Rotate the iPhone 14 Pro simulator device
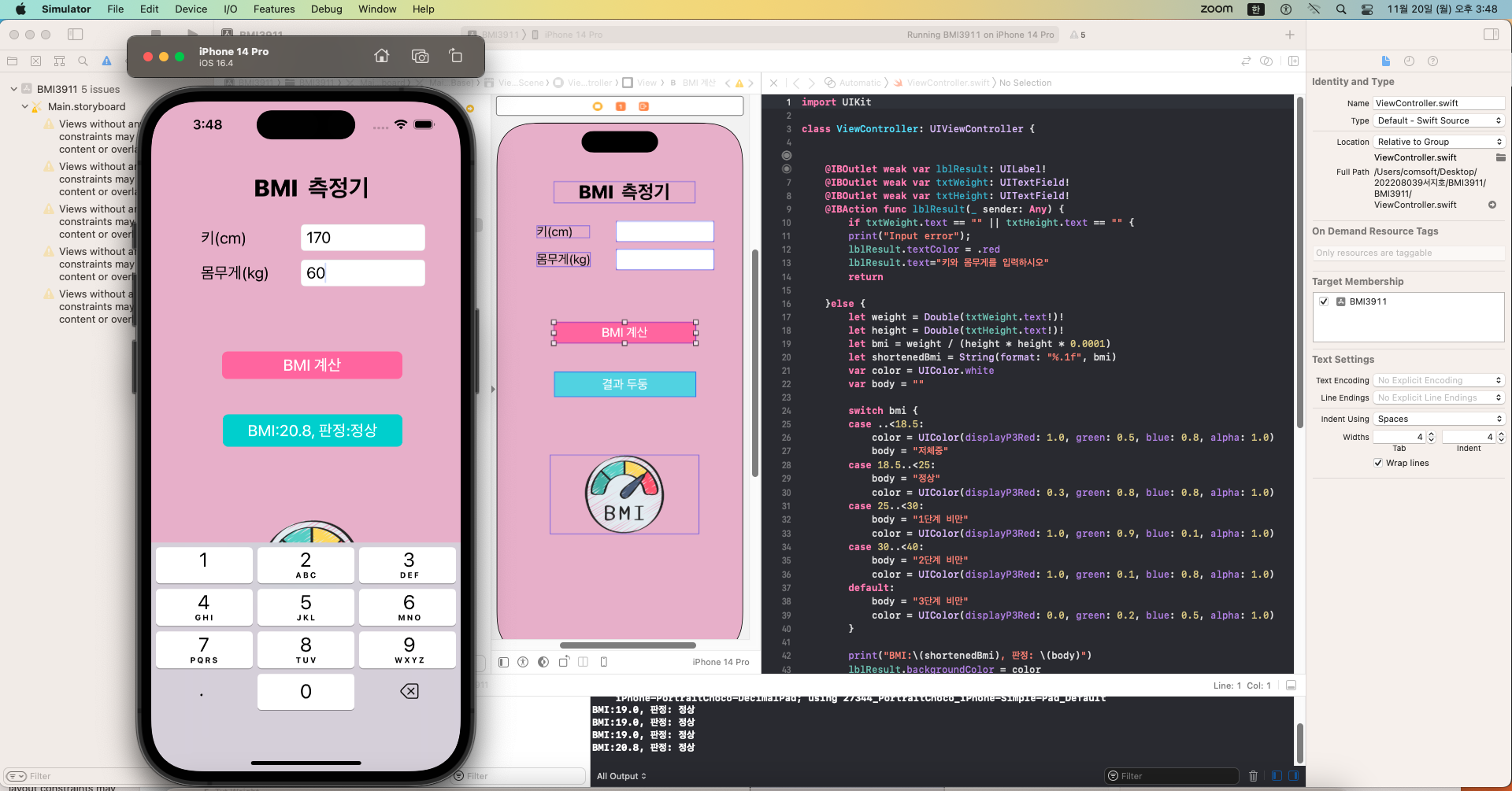Image resolution: width=1512 pixels, height=791 pixels. (456, 56)
